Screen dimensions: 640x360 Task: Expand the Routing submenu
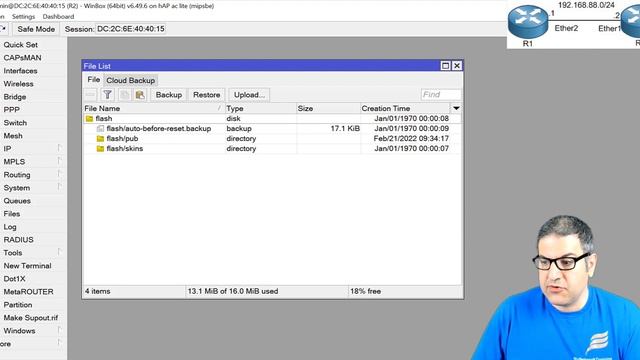pos(60,174)
